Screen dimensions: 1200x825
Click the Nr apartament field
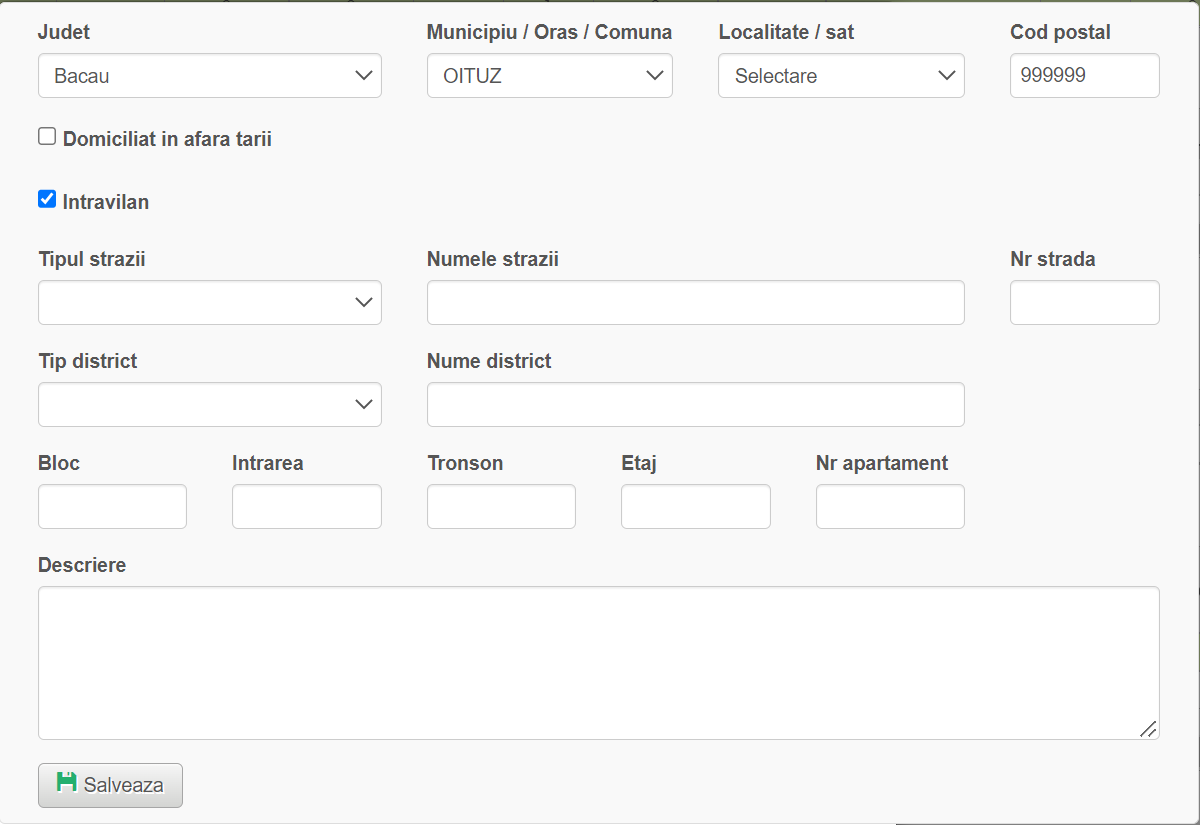890,507
